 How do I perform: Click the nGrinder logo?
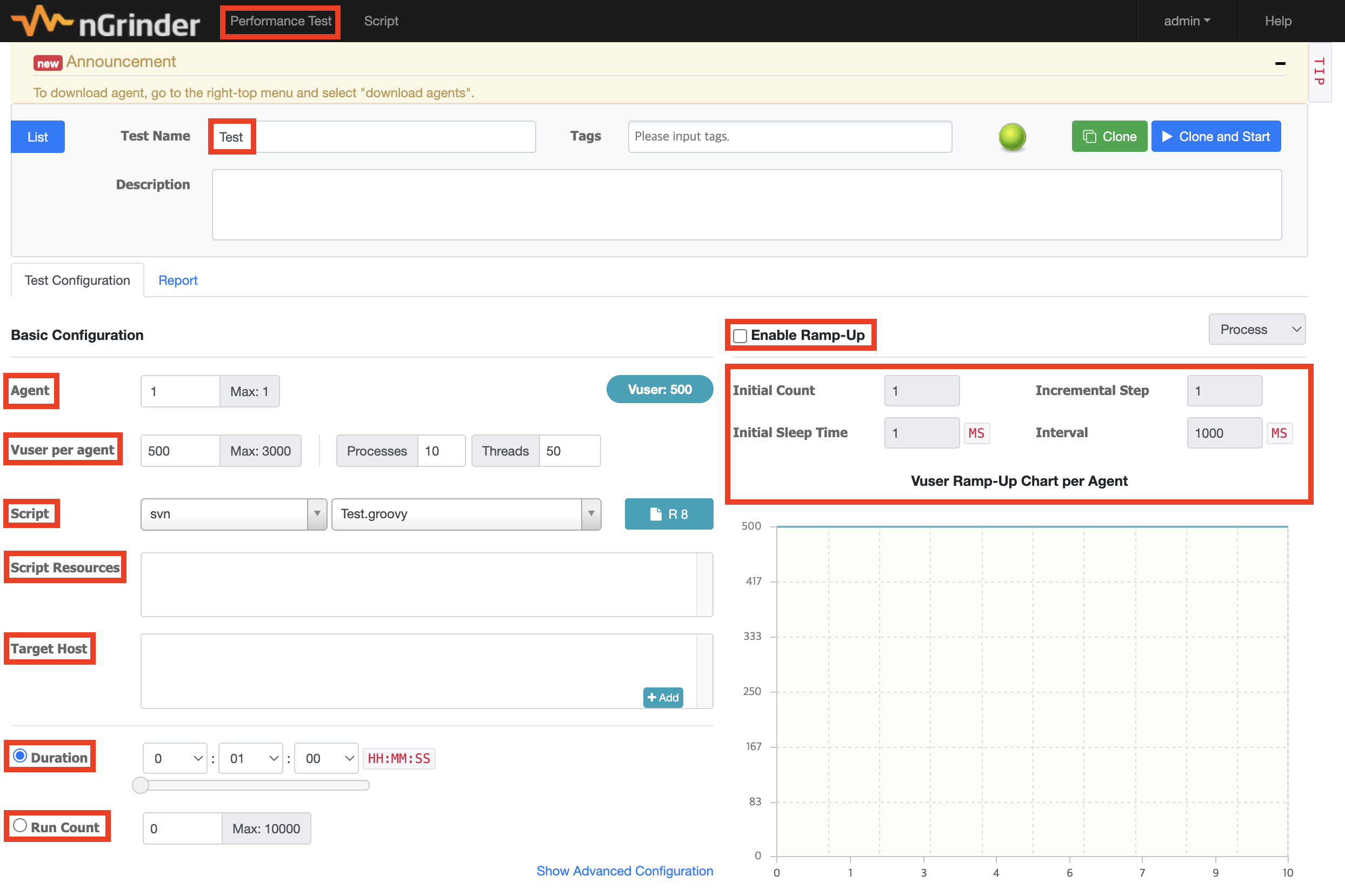click(x=106, y=22)
